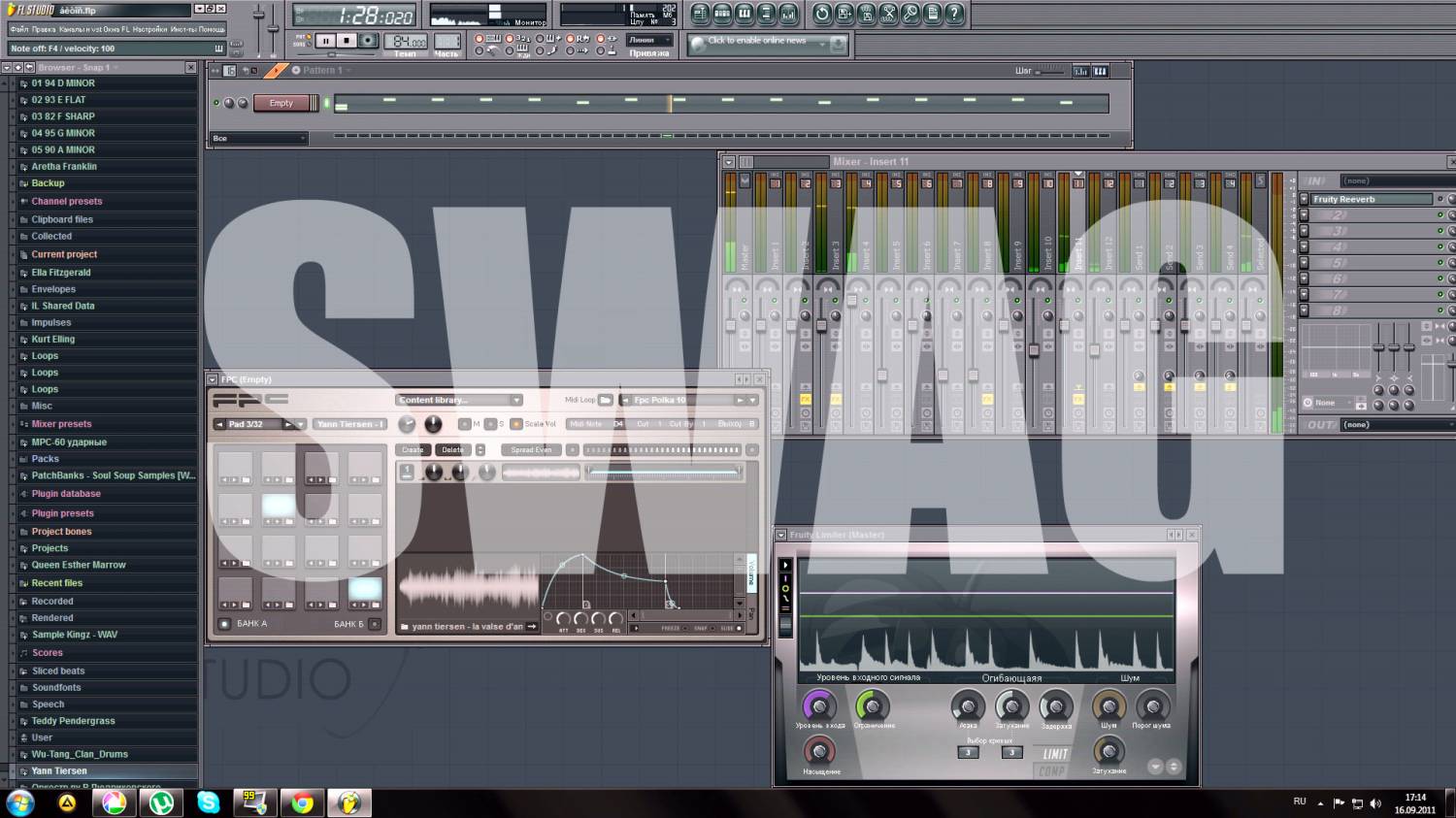Toggle the S solo button in FPC
This screenshot has height=818, width=1456.
490,424
